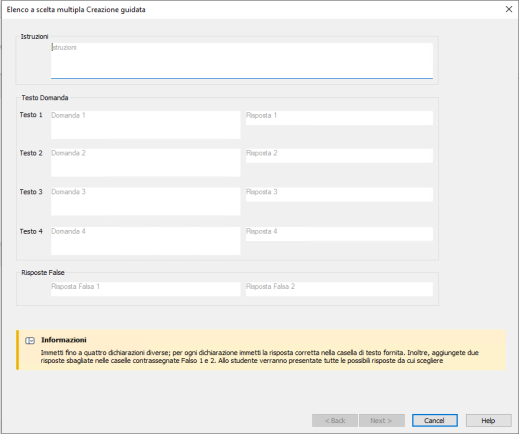The image size is (519, 434).
Task: Click the Testo Domanda group label
Action: [45, 98]
